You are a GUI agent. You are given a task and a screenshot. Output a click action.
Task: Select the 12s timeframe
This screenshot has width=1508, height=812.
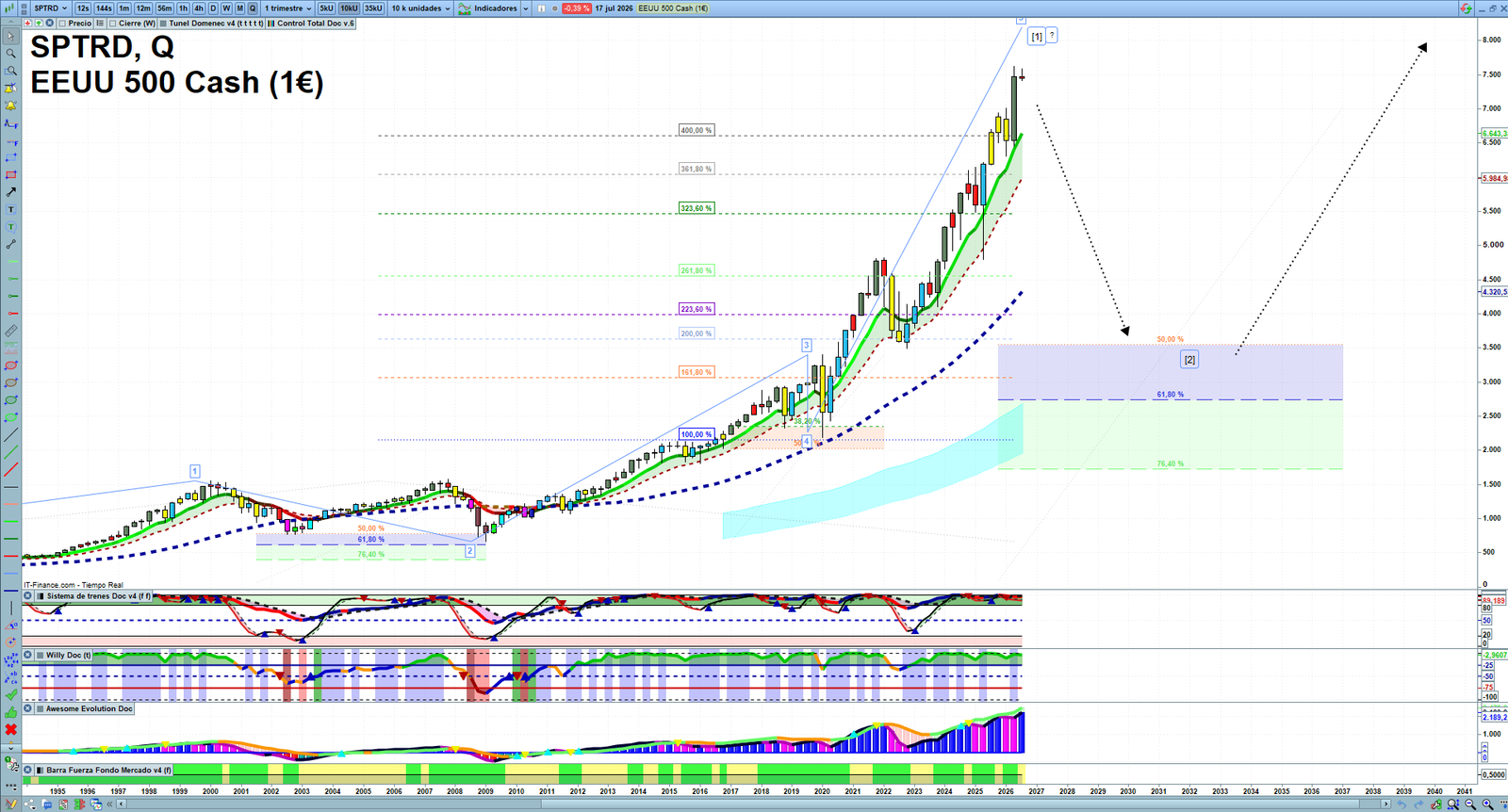(83, 8)
